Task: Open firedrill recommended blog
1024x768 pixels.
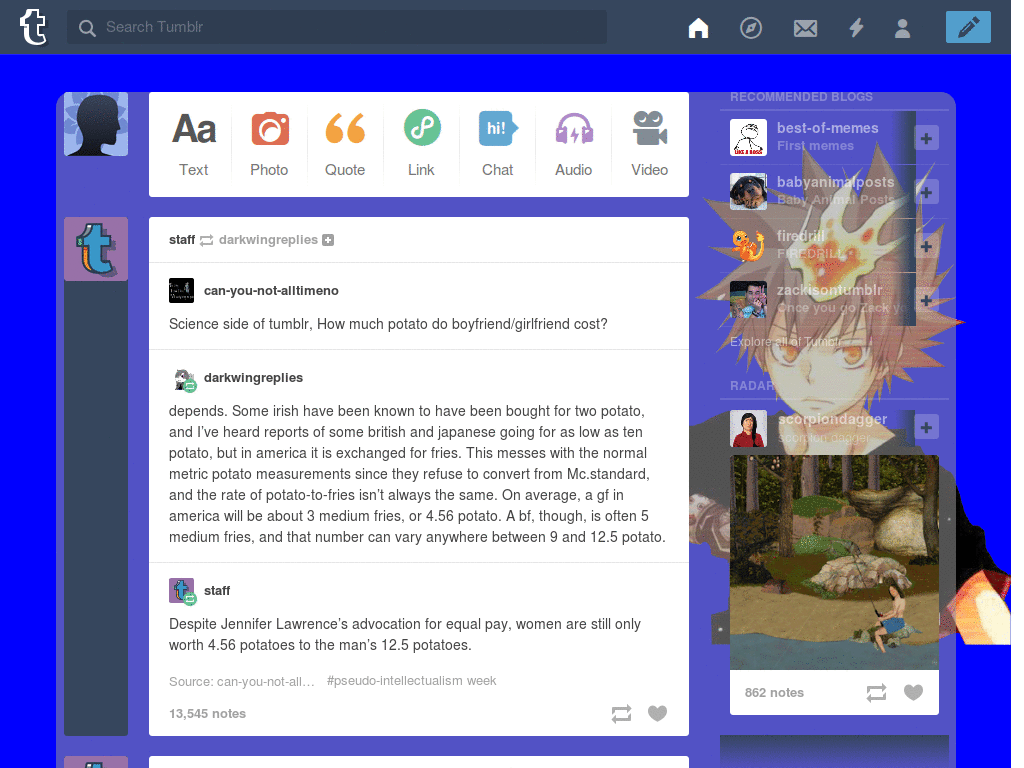Action: [801, 236]
